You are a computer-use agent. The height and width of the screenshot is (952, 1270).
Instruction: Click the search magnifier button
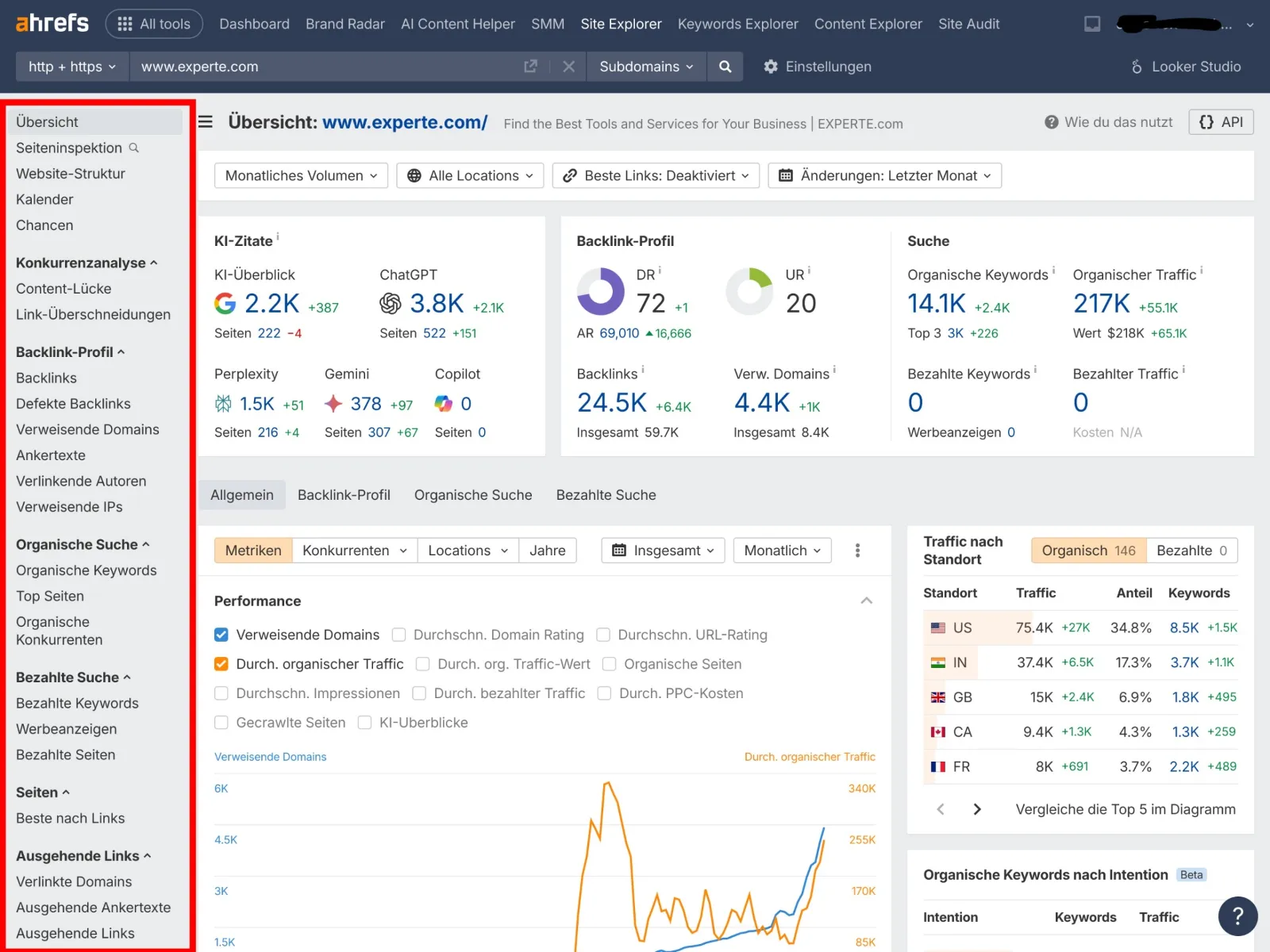(x=725, y=67)
